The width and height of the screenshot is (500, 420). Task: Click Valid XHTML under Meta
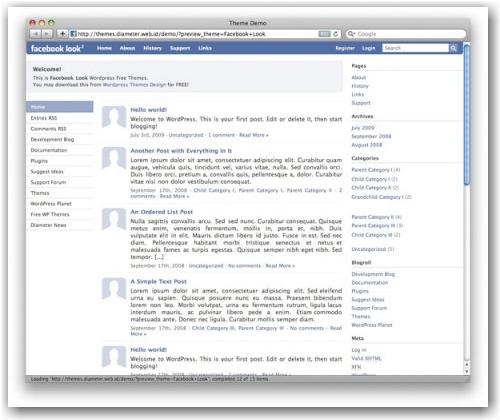click(366, 359)
